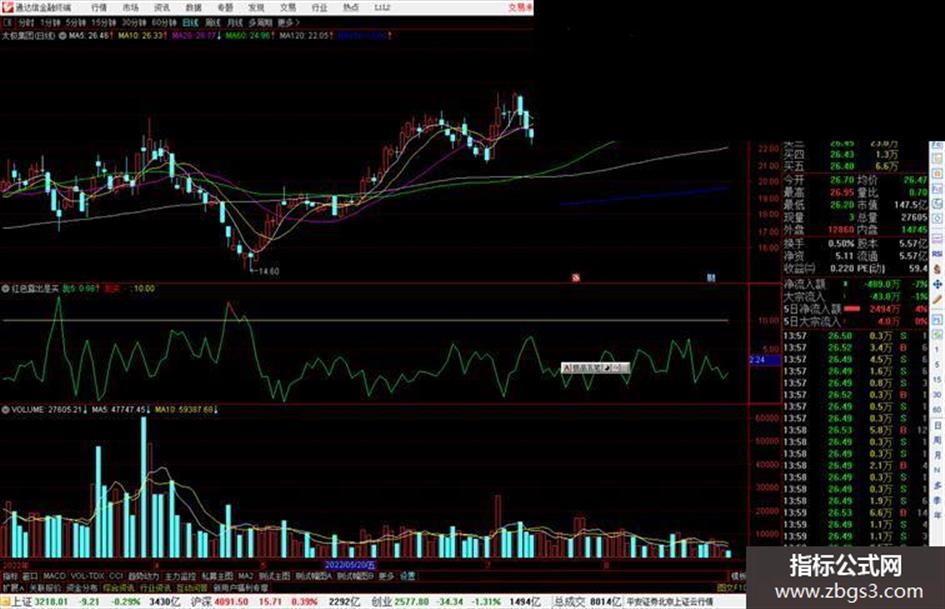
Task: Open the 热点 menu
Action: click(x=351, y=7)
